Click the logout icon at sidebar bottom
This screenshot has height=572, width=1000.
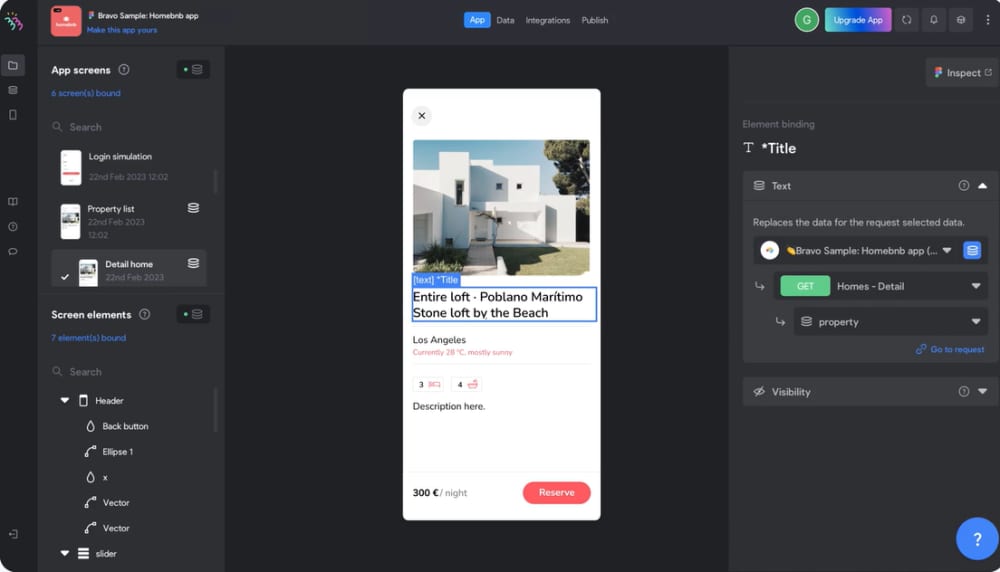[13, 534]
